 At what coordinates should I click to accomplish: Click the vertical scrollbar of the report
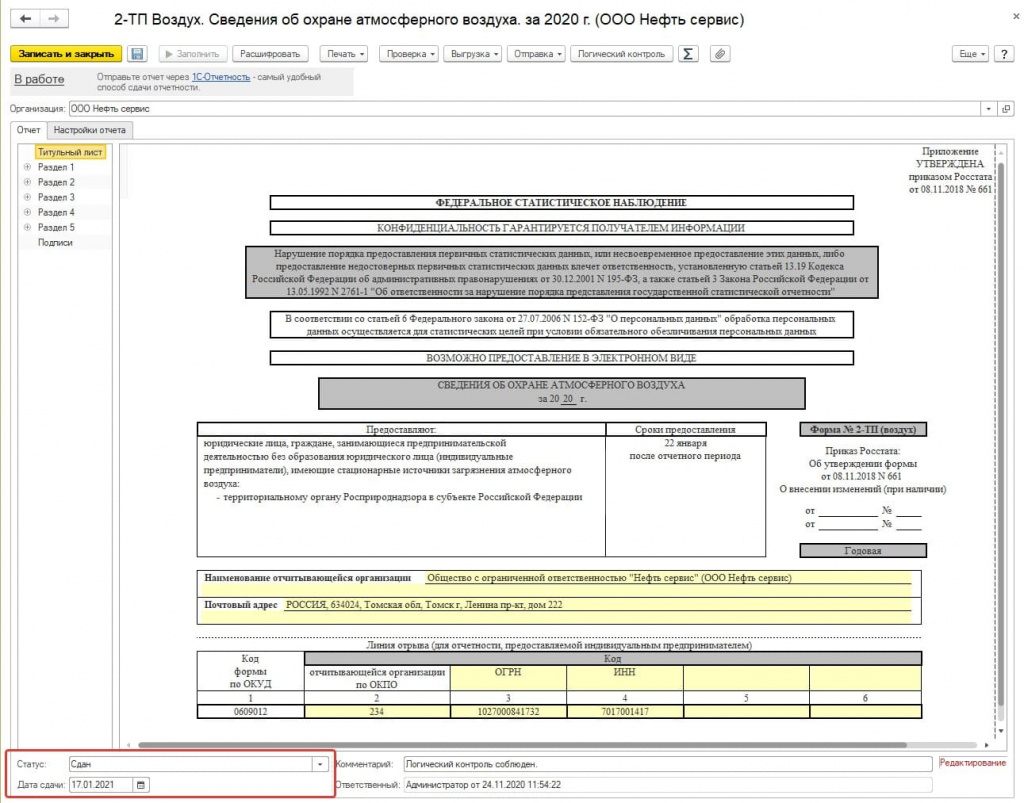pyautogui.click(x=1000, y=434)
